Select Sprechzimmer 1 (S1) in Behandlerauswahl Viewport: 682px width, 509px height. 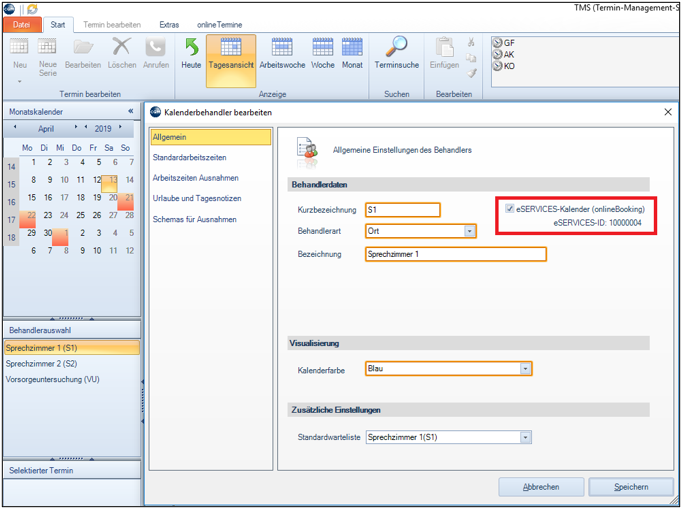(72, 348)
